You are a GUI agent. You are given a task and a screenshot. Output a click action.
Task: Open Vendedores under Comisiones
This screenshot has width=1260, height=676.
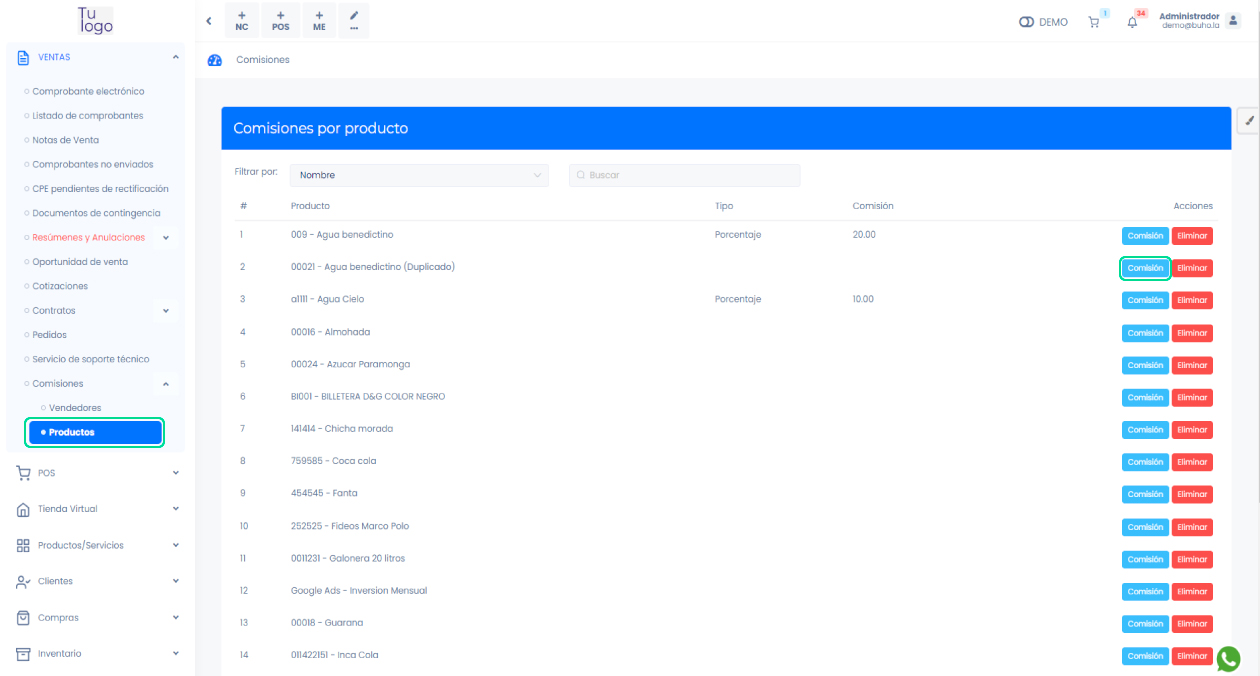pos(75,408)
